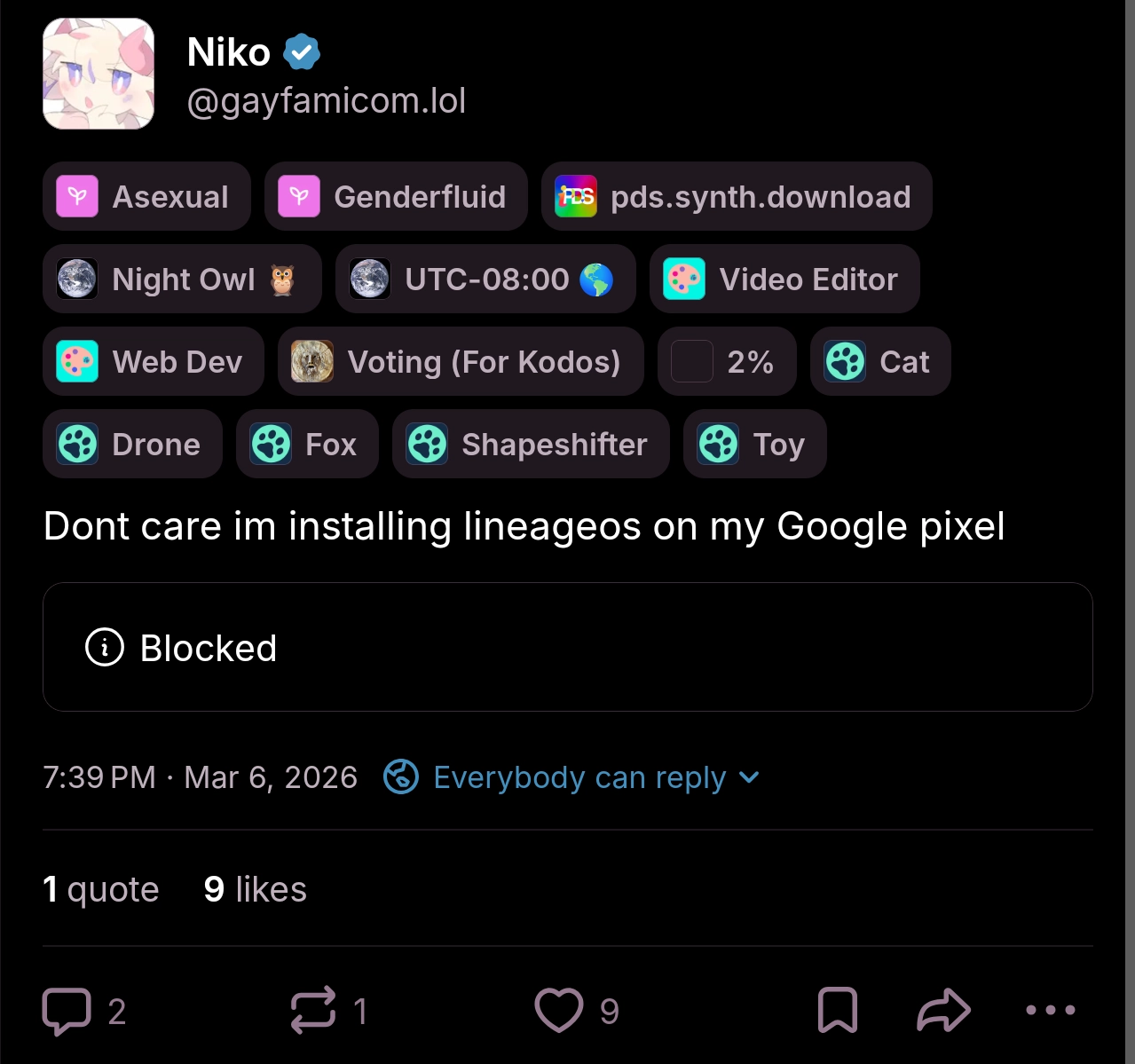
Task: Click the globe icon before Everybody can reply
Action: click(x=401, y=776)
